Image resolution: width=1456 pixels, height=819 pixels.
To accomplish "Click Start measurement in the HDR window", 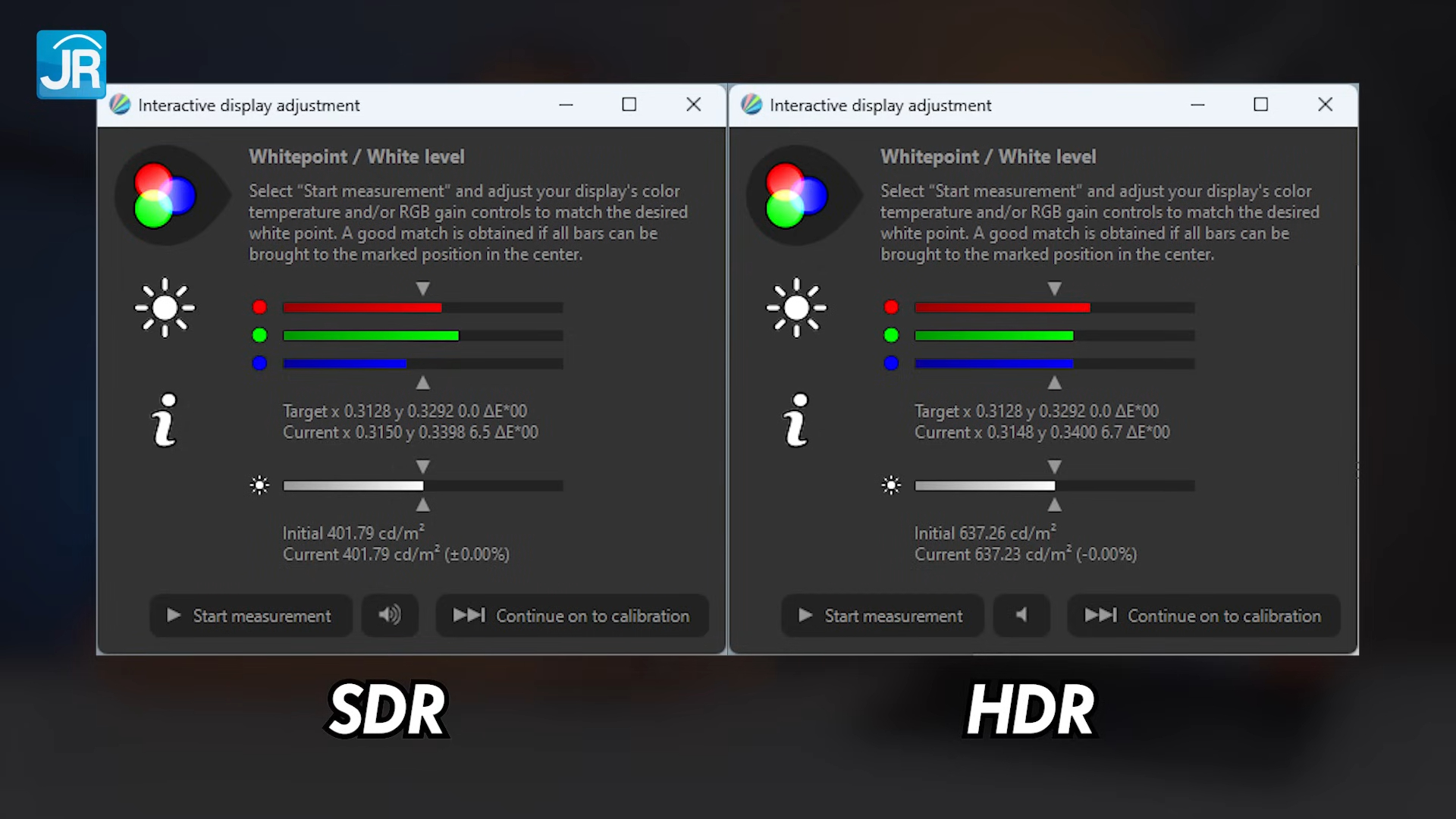I will pyautogui.click(x=882, y=615).
